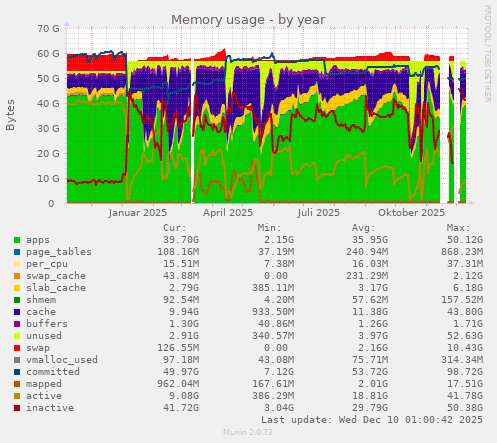Click the dark green shmem legend swatch
Image resolution: width=497 pixels, height=443 pixels.
17,300
